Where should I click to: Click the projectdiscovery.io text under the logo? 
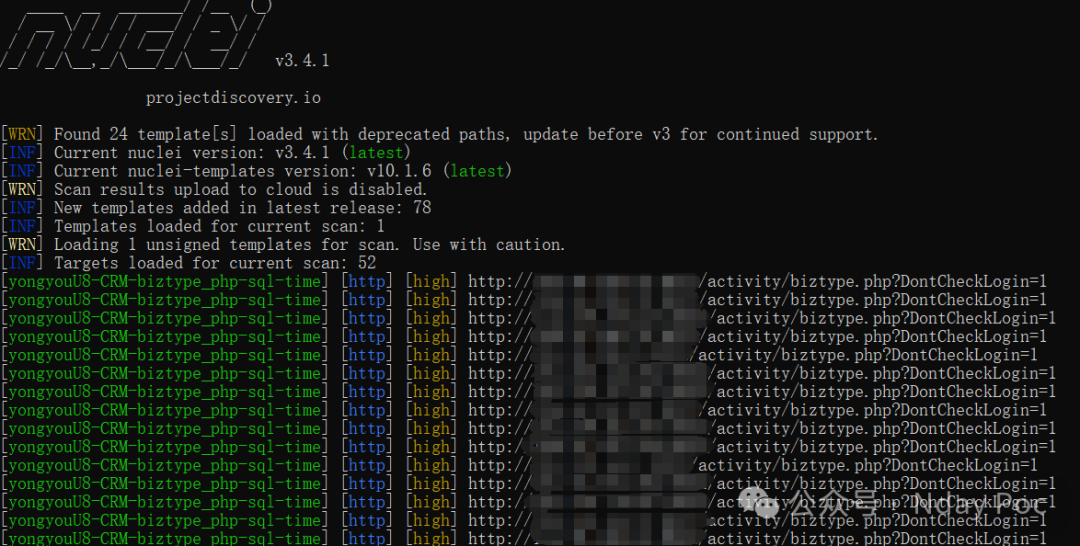233,98
